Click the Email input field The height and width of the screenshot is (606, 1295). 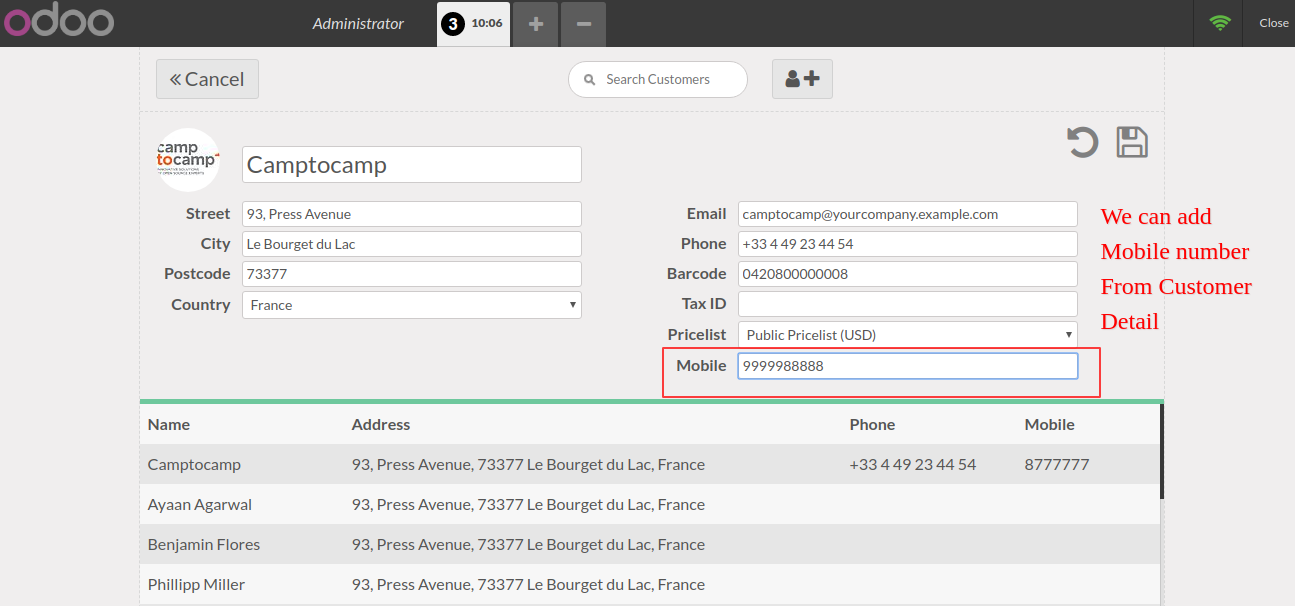(x=908, y=214)
